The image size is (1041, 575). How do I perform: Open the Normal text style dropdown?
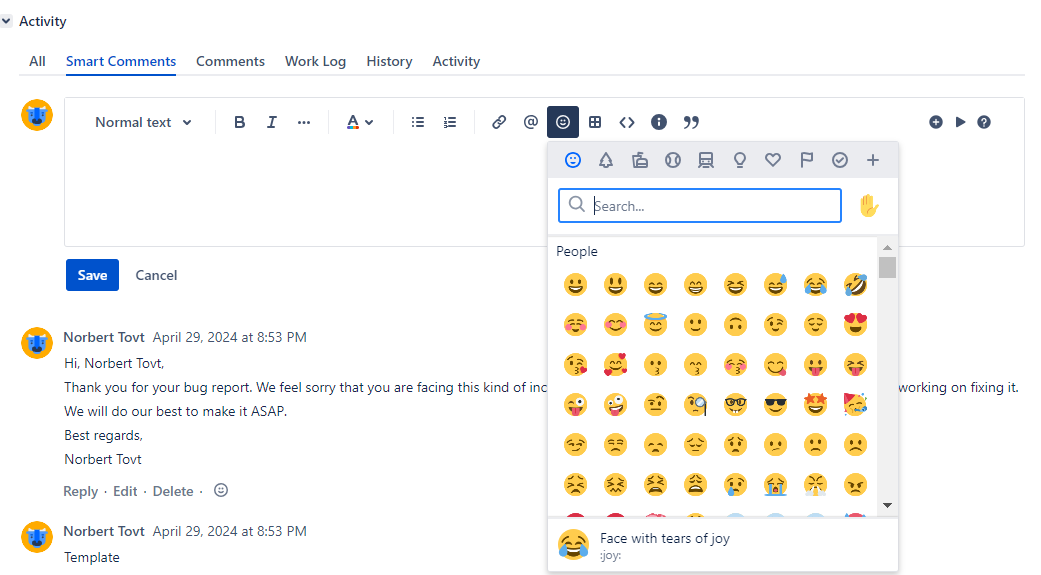pos(144,122)
